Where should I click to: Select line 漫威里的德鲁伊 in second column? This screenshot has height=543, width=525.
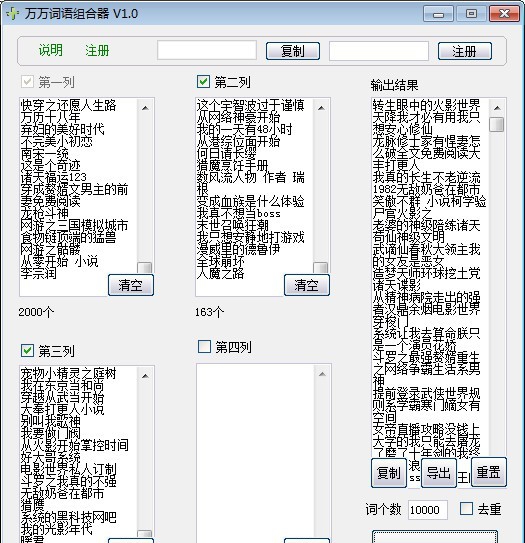click(x=238, y=249)
